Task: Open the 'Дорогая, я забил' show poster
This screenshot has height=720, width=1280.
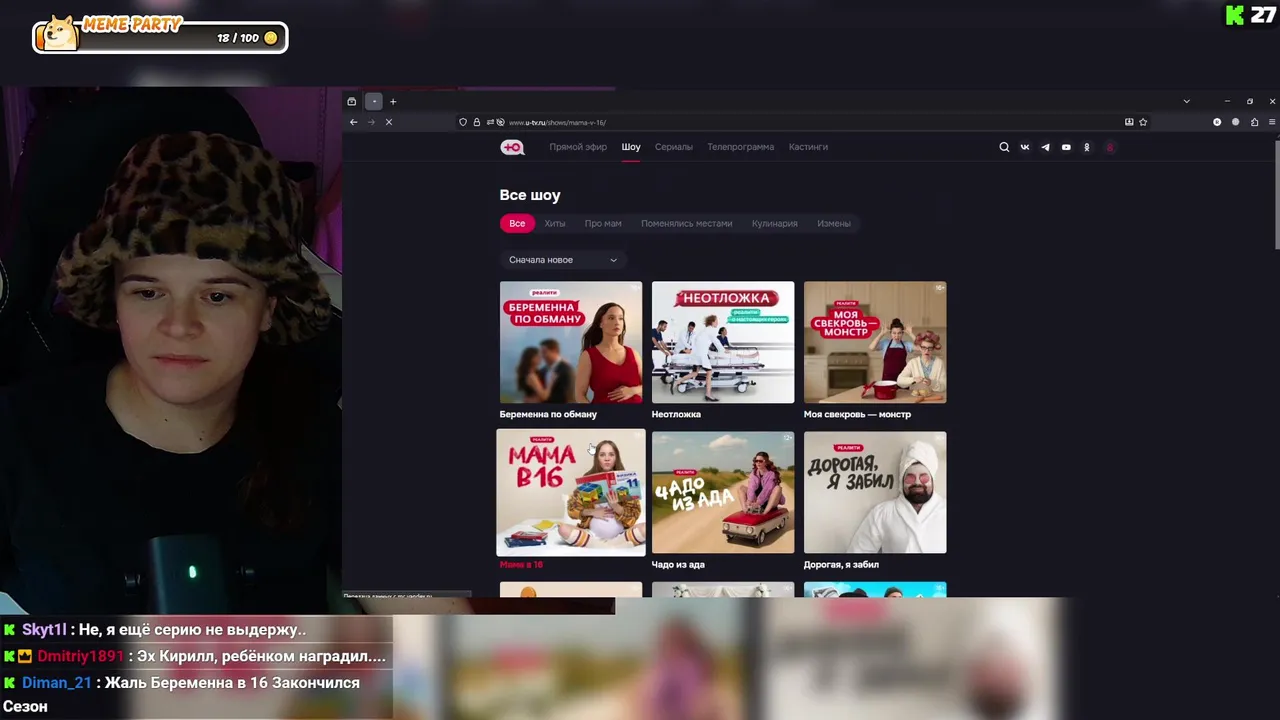Action: pos(875,492)
